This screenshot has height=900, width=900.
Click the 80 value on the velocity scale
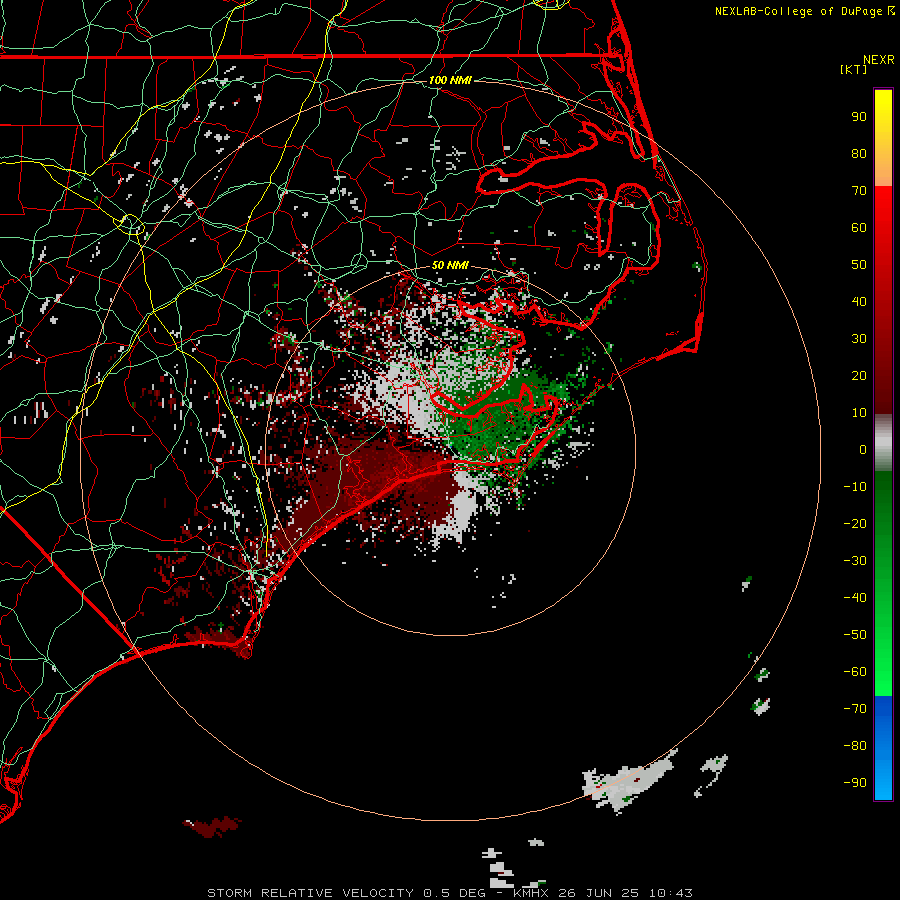click(859, 154)
